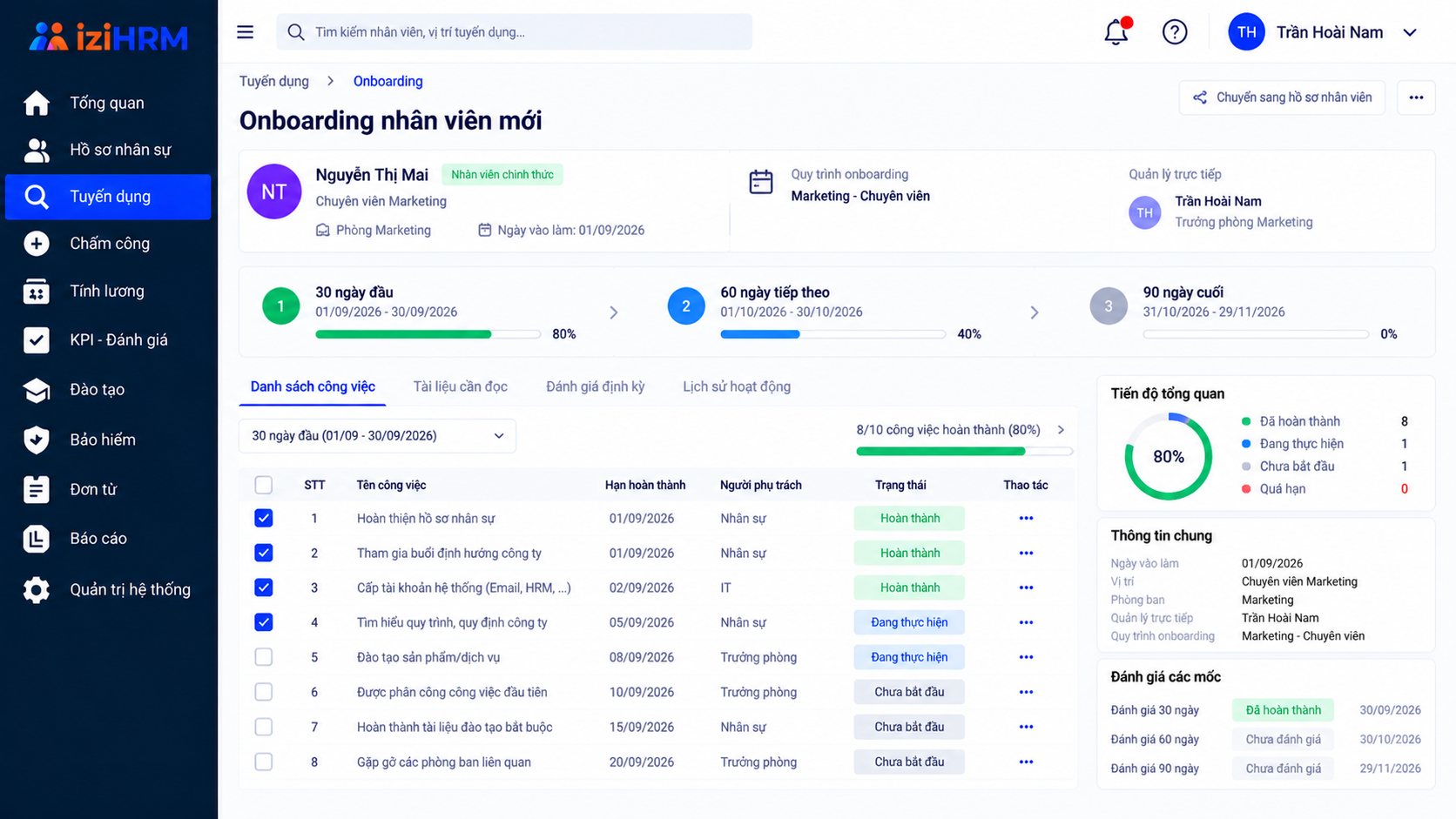Click the Báo cáo chart icon
1456x819 pixels.
[x=37, y=539]
